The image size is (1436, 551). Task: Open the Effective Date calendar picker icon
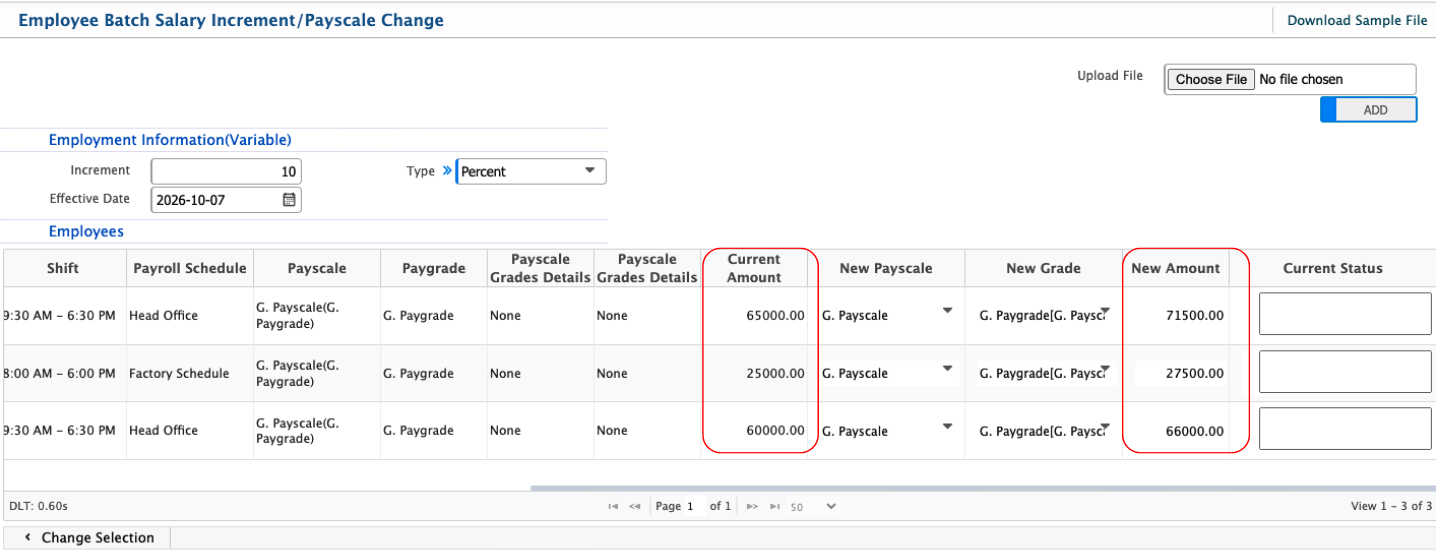point(289,200)
